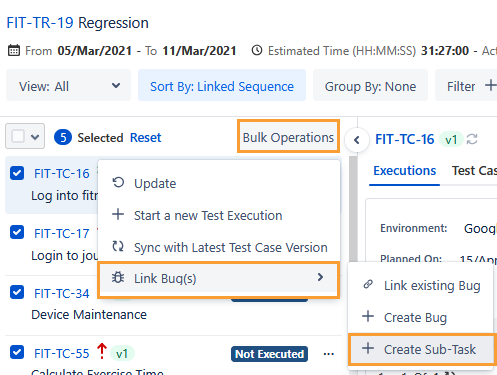Select Update from bulk menu
This screenshot has width=497, height=375.
point(219,183)
